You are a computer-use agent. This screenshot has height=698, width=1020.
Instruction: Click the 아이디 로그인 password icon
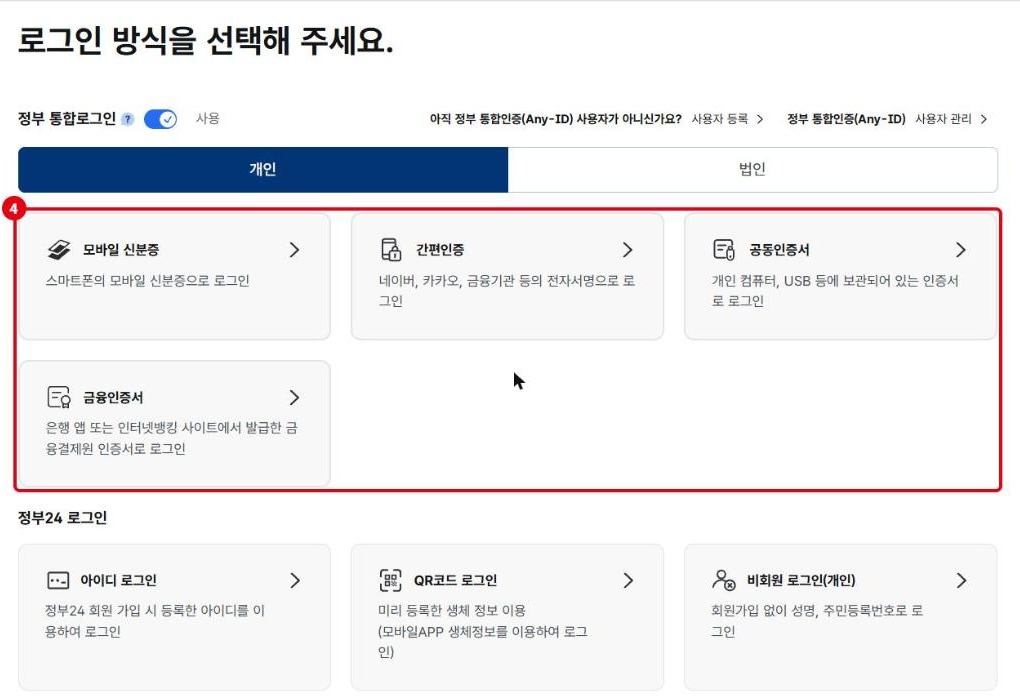pos(58,580)
